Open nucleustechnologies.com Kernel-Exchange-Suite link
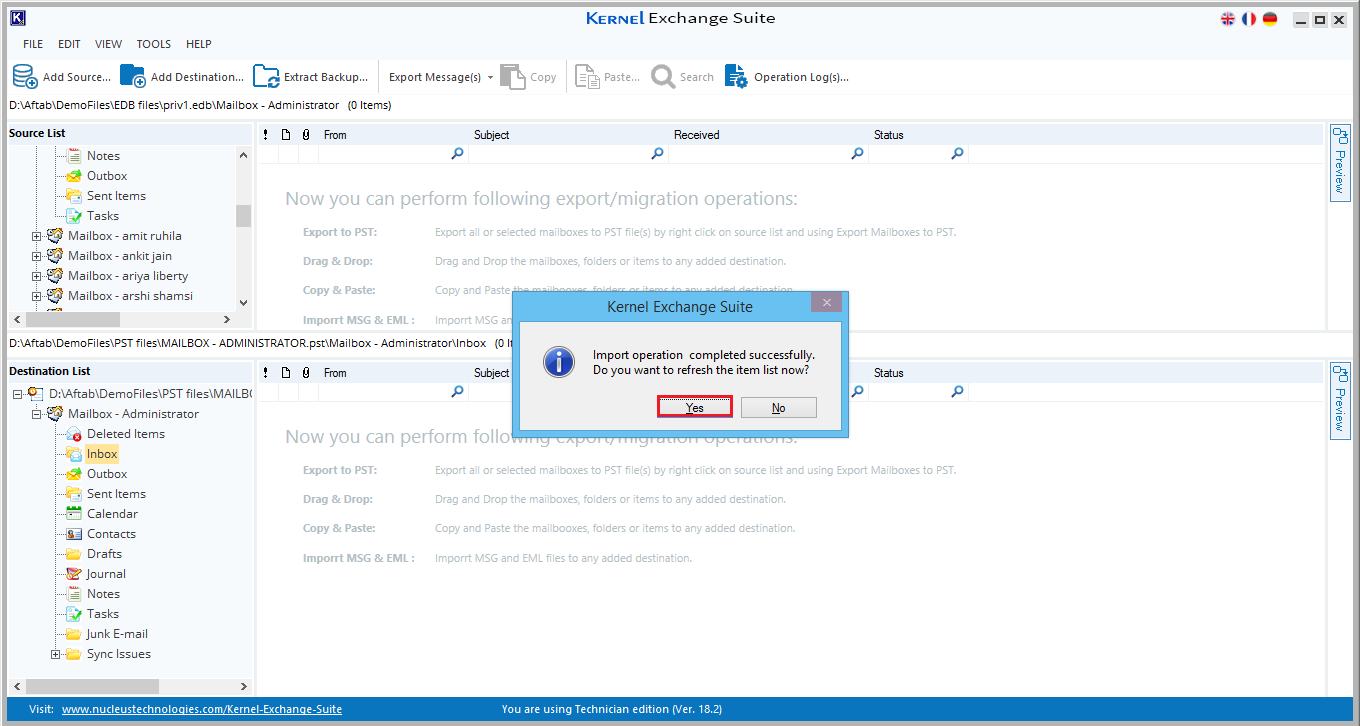Viewport: 1360px width, 726px height. pyautogui.click(x=202, y=709)
